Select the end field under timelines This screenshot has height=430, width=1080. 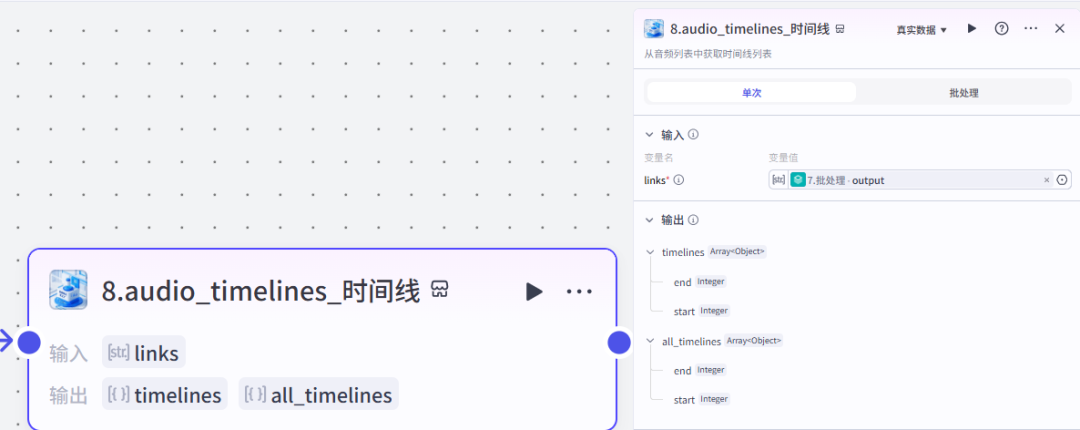682,282
